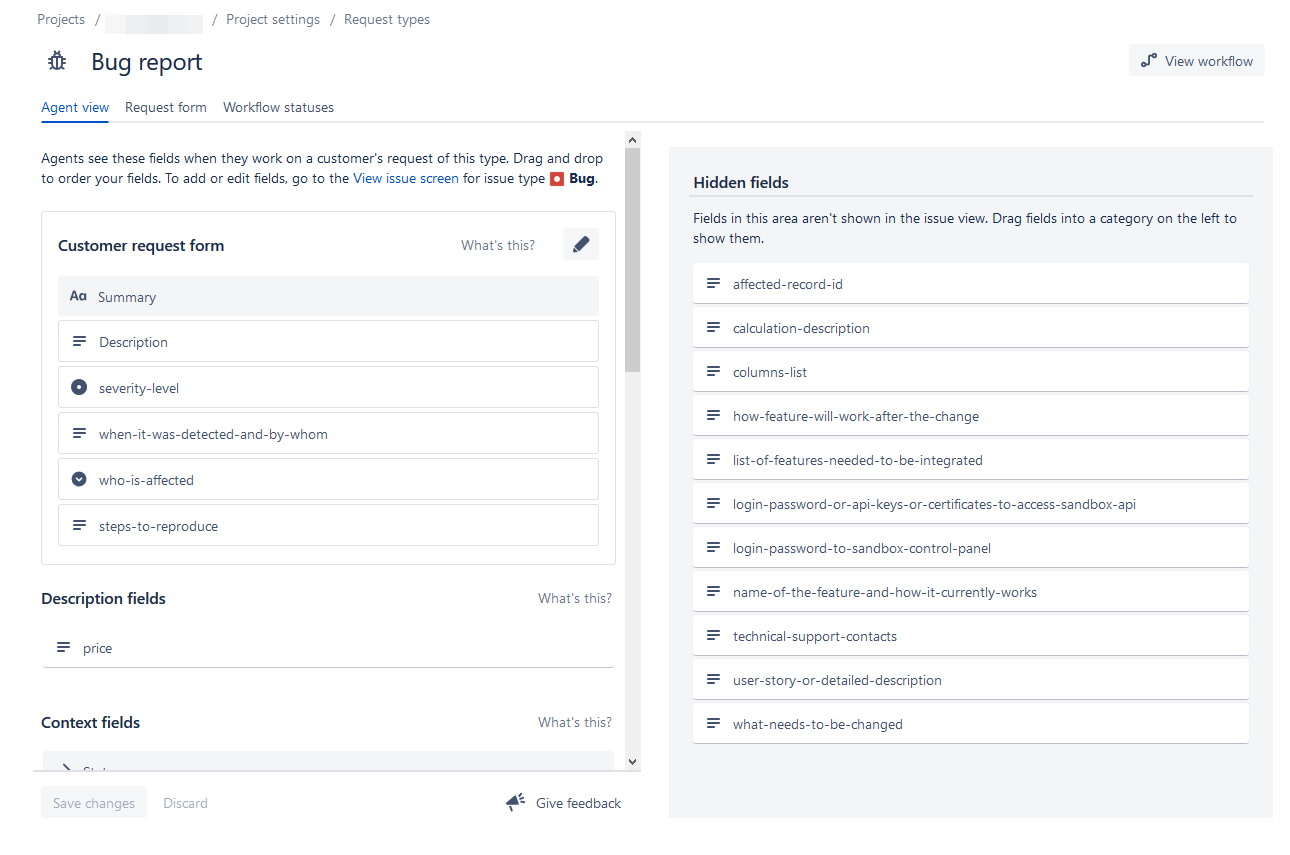1290x855 pixels.
Task: Click What's this? beside Context fields
Action: [x=575, y=722]
